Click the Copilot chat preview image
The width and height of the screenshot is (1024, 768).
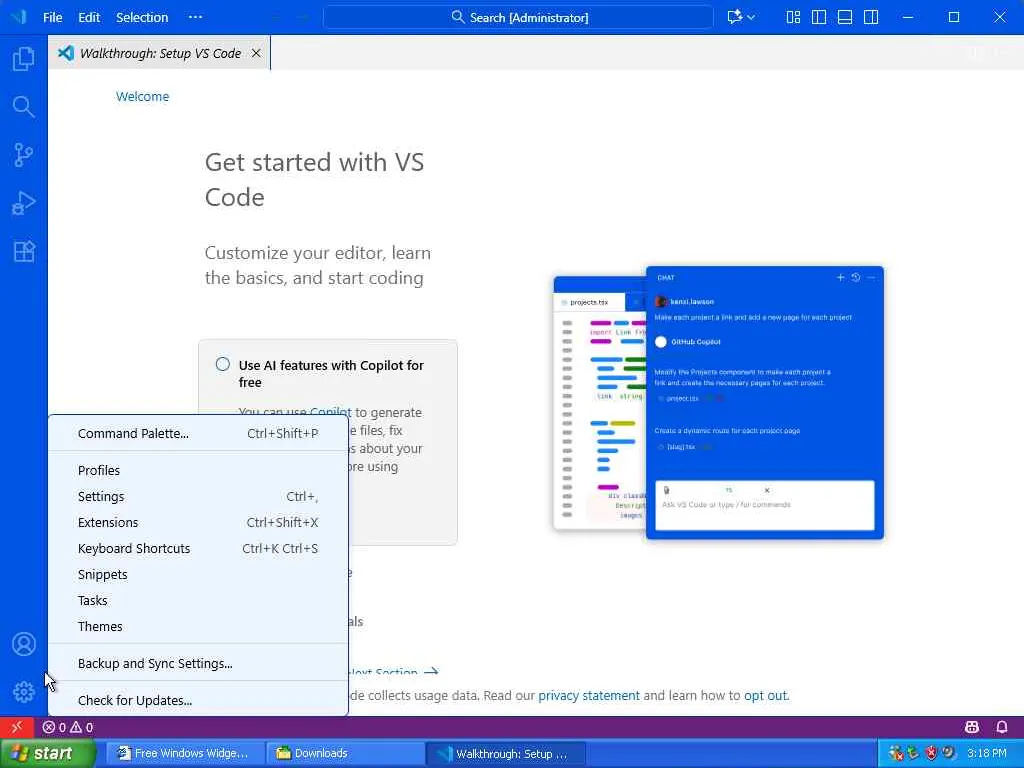pyautogui.click(x=718, y=403)
